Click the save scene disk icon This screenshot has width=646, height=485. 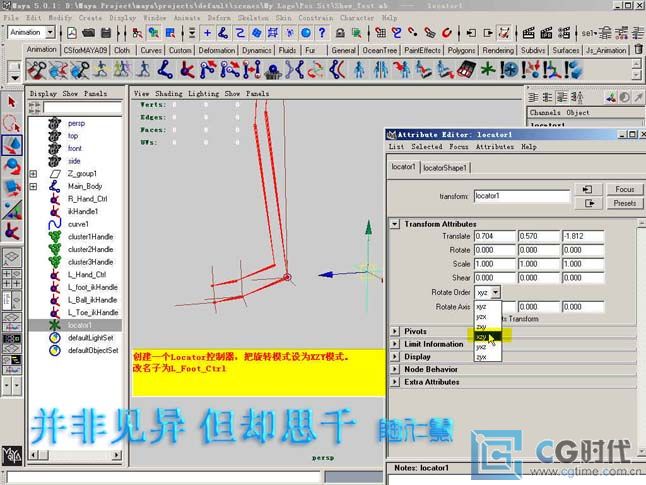(x=106, y=33)
